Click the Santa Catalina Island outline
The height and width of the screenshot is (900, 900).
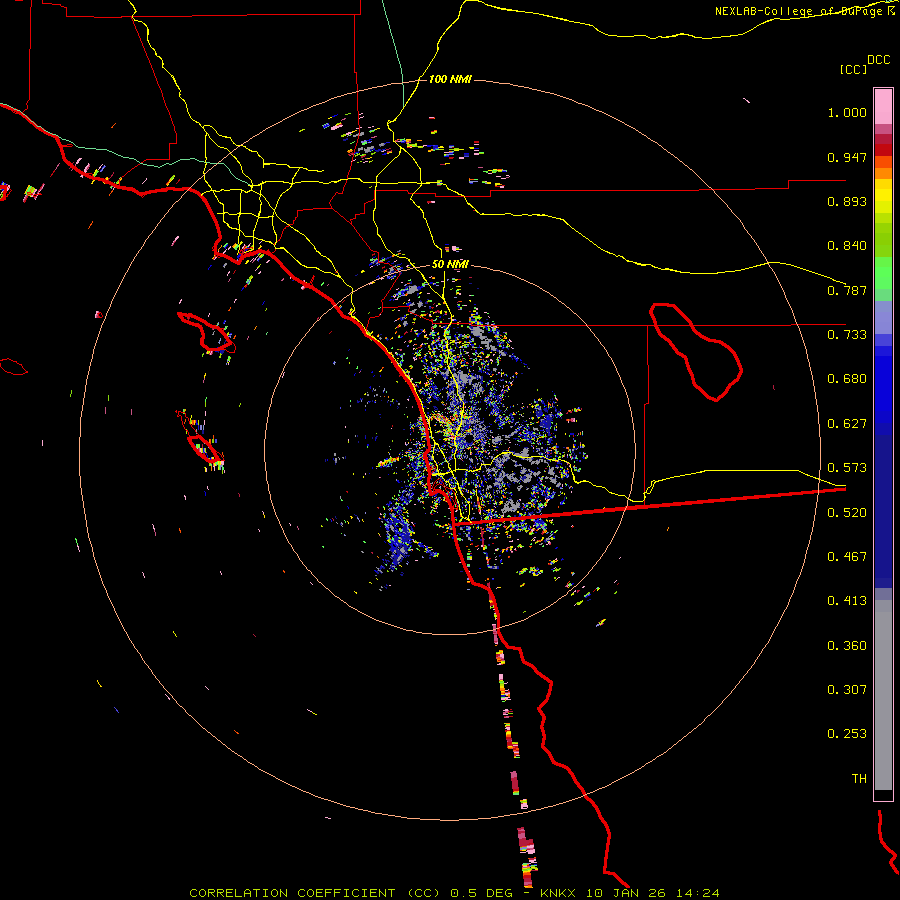point(207,332)
